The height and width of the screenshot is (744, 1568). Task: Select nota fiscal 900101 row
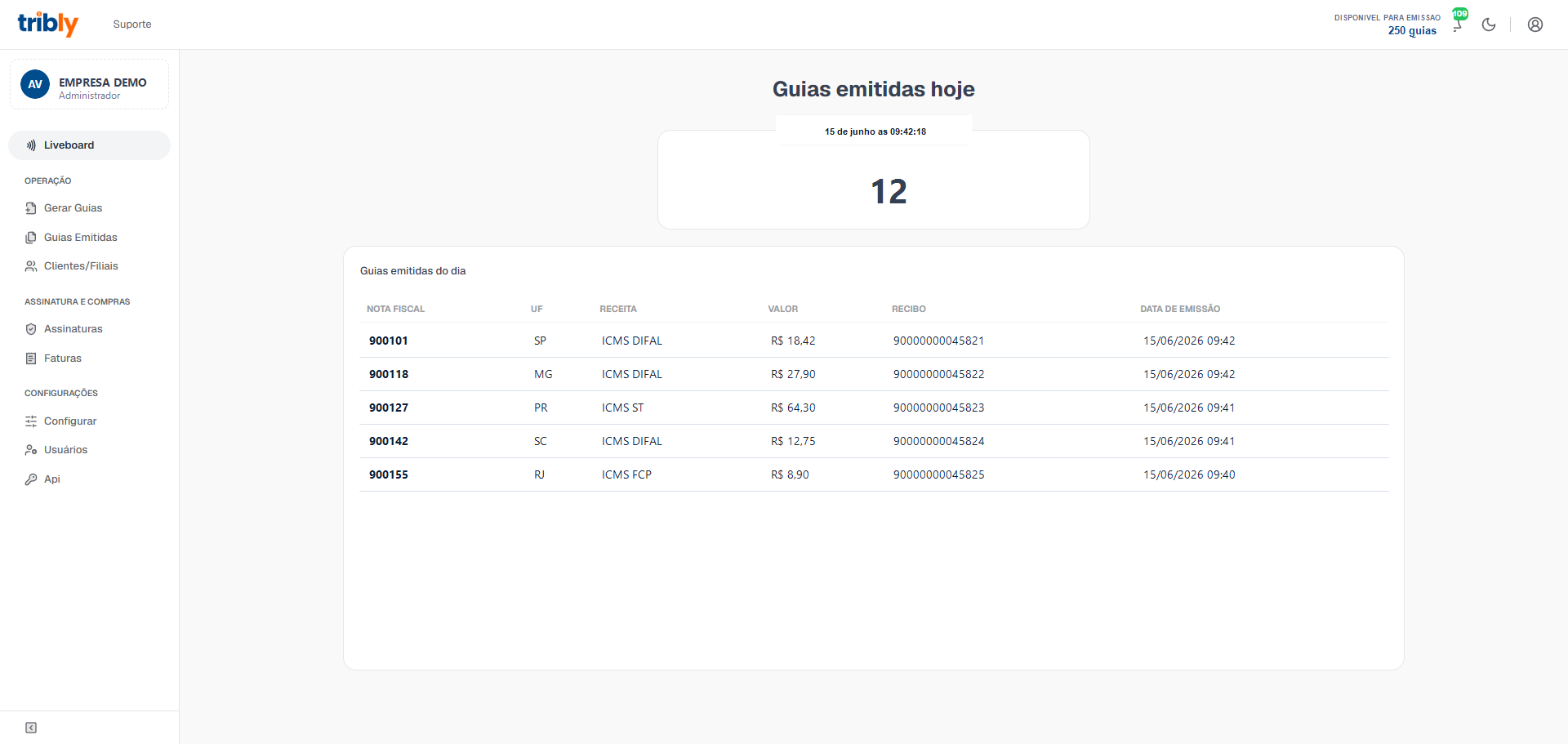[x=874, y=341]
